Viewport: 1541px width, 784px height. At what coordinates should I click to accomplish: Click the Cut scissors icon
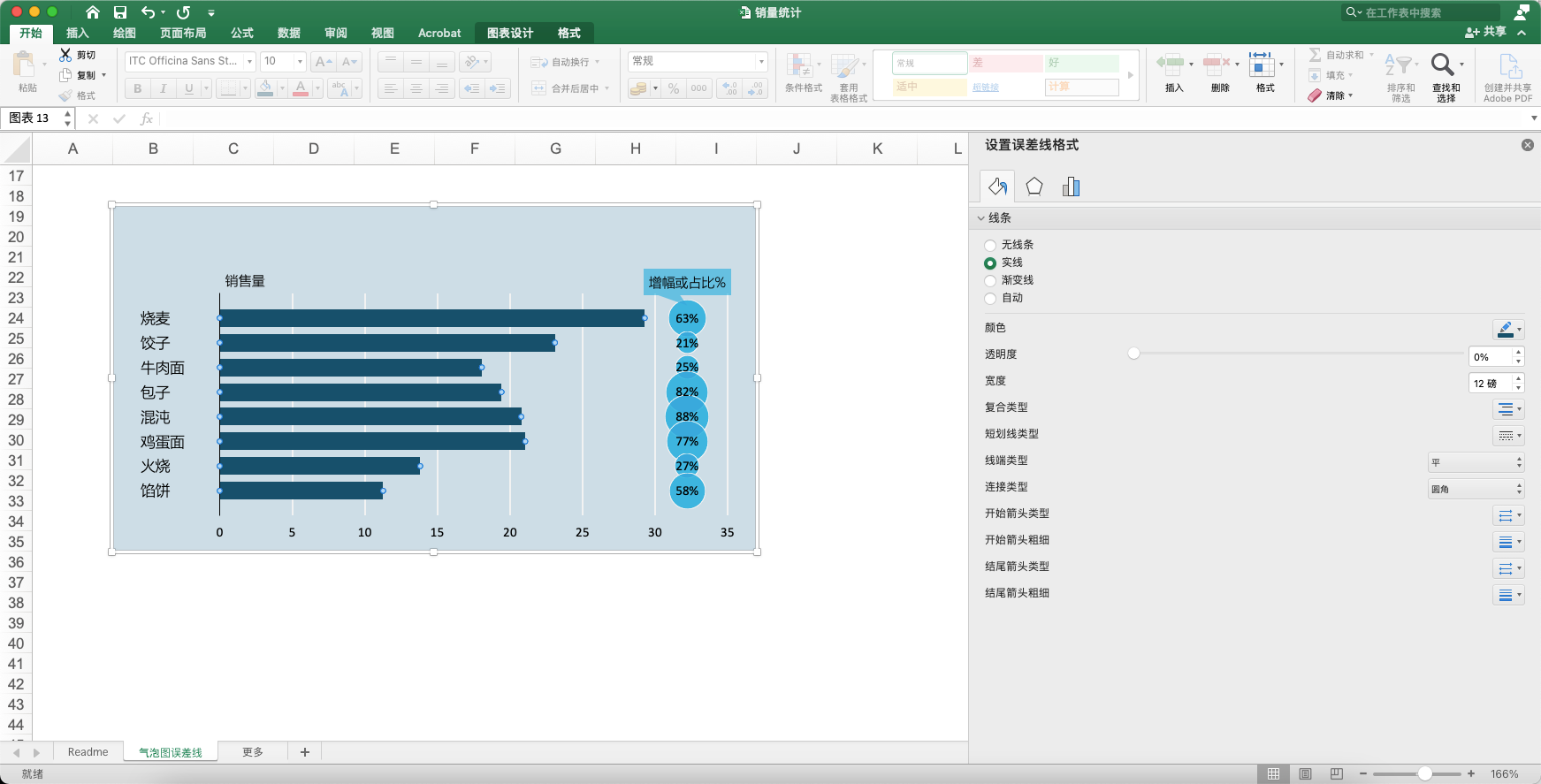(65, 55)
